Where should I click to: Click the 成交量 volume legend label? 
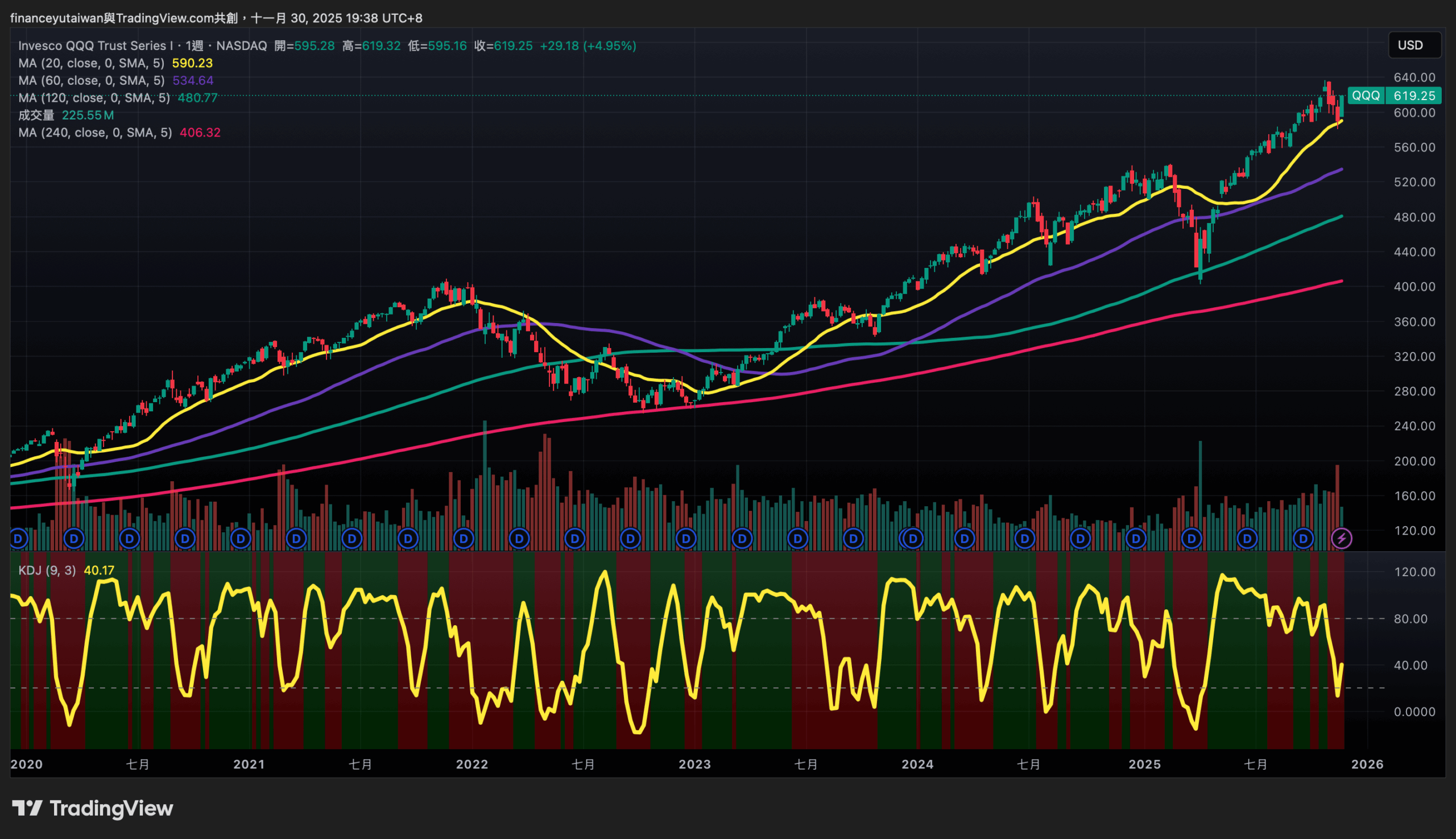(x=36, y=115)
